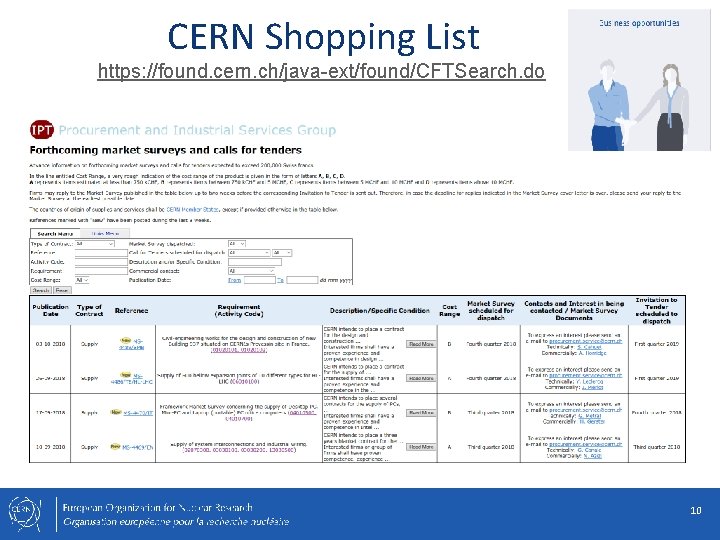Click the Description/Specific Condition column header
The image size is (720, 540).
[380, 310]
